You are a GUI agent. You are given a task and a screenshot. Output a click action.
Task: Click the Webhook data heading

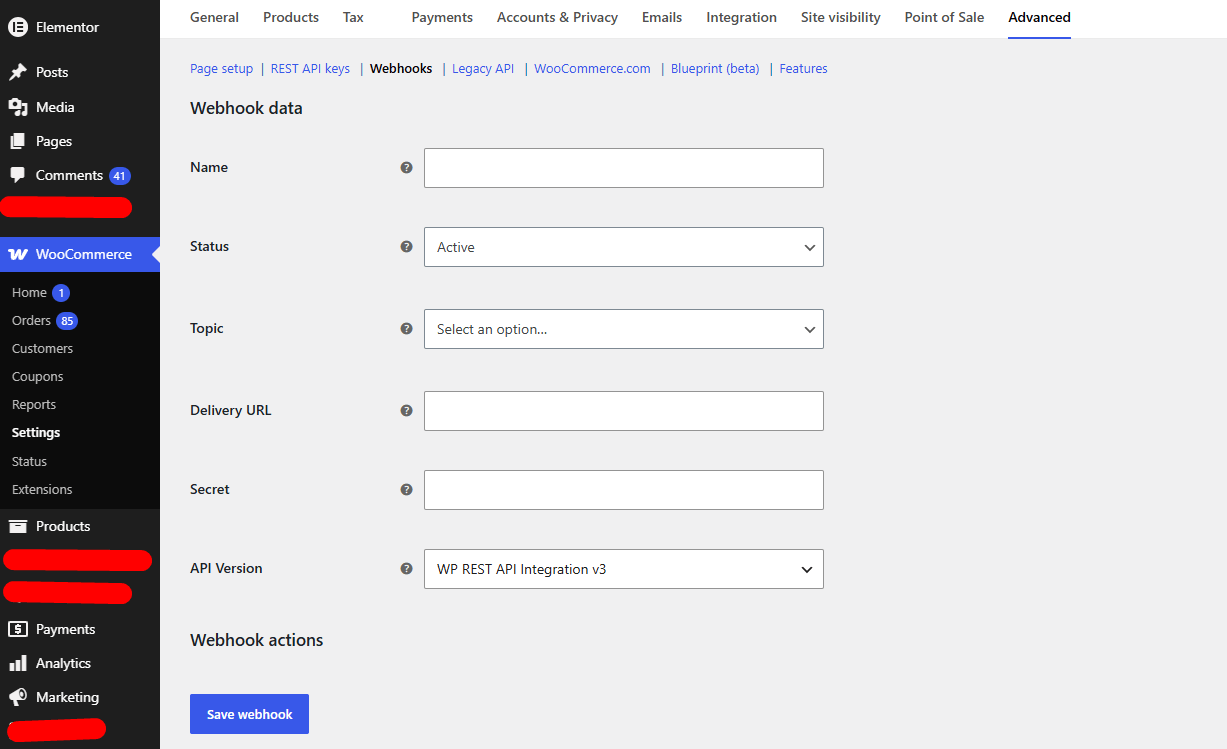[x=246, y=108]
